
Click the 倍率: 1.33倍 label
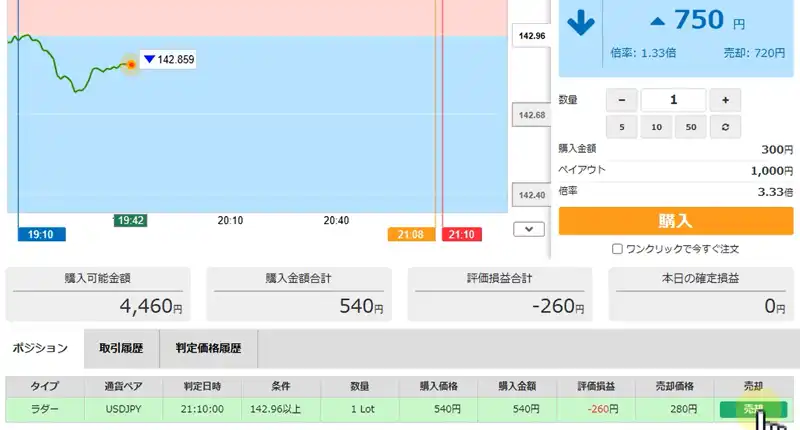(x=643, y=53)
